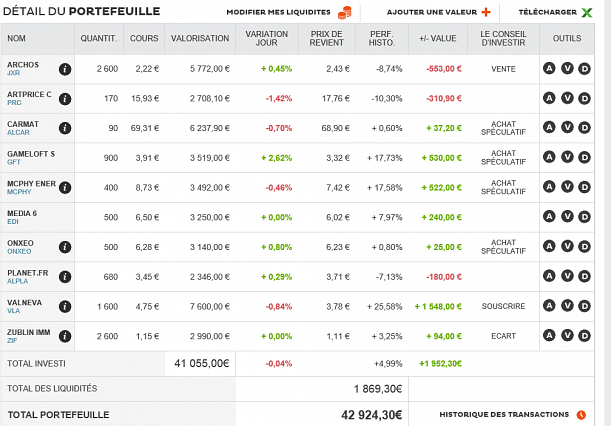Click the D tool icon in CARMAT row
Viewport: 611px width, 426px height.
[x=585, y=128]
